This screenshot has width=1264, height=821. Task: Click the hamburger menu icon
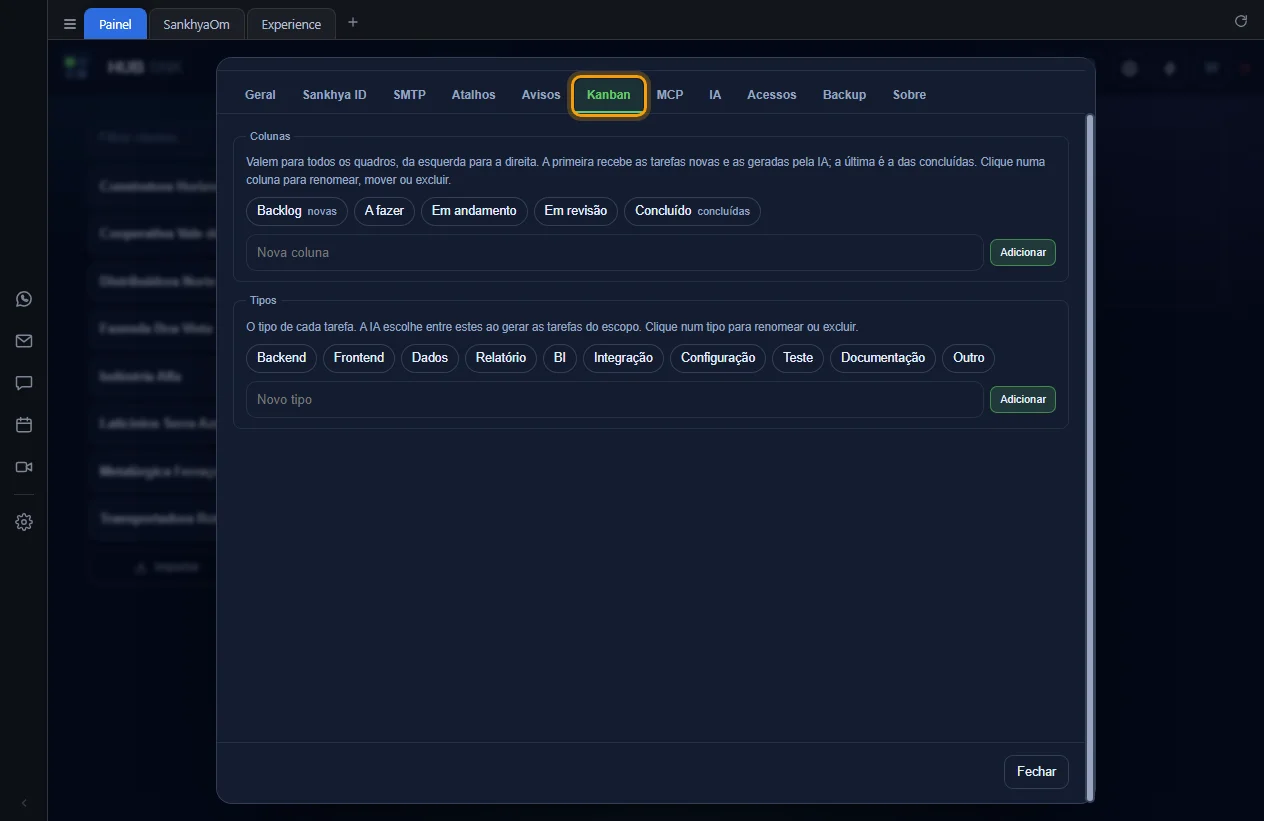[70, 24]
